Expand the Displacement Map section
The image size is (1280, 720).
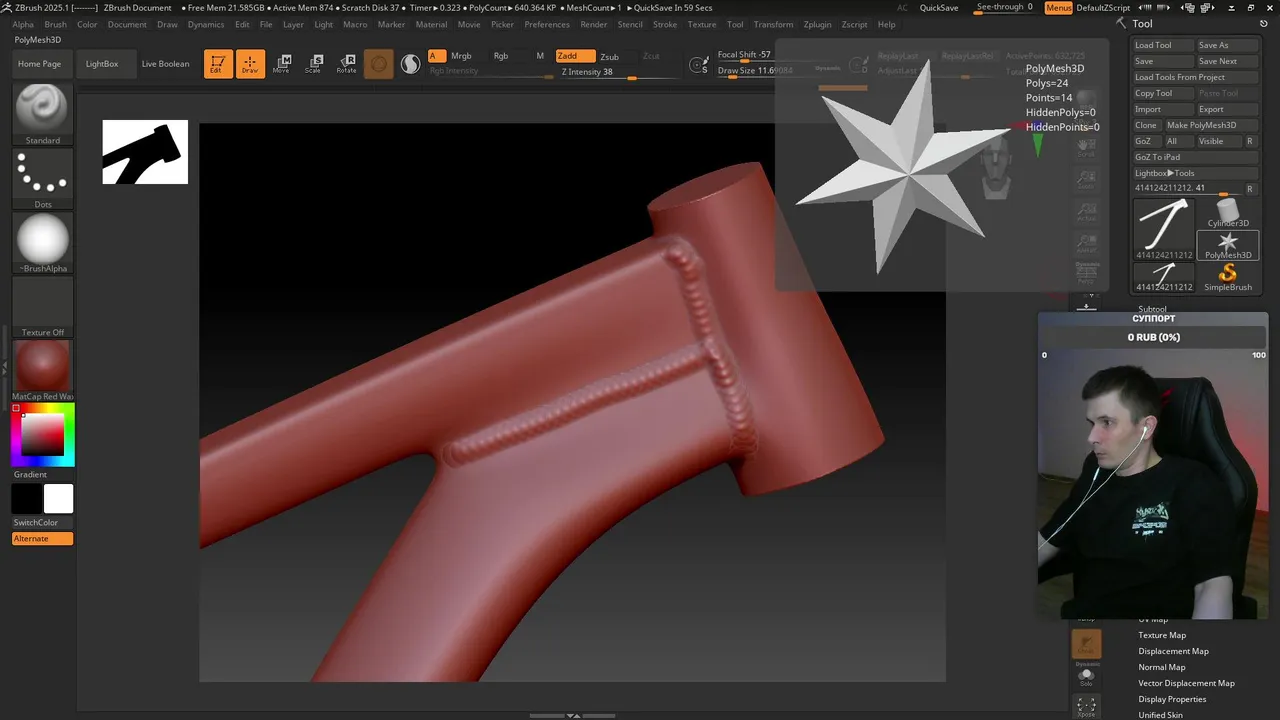coord(1173,651)
